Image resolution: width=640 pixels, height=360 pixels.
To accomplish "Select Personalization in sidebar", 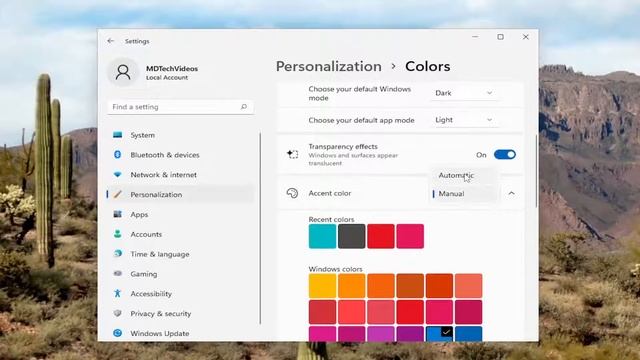I will [180, 194].
